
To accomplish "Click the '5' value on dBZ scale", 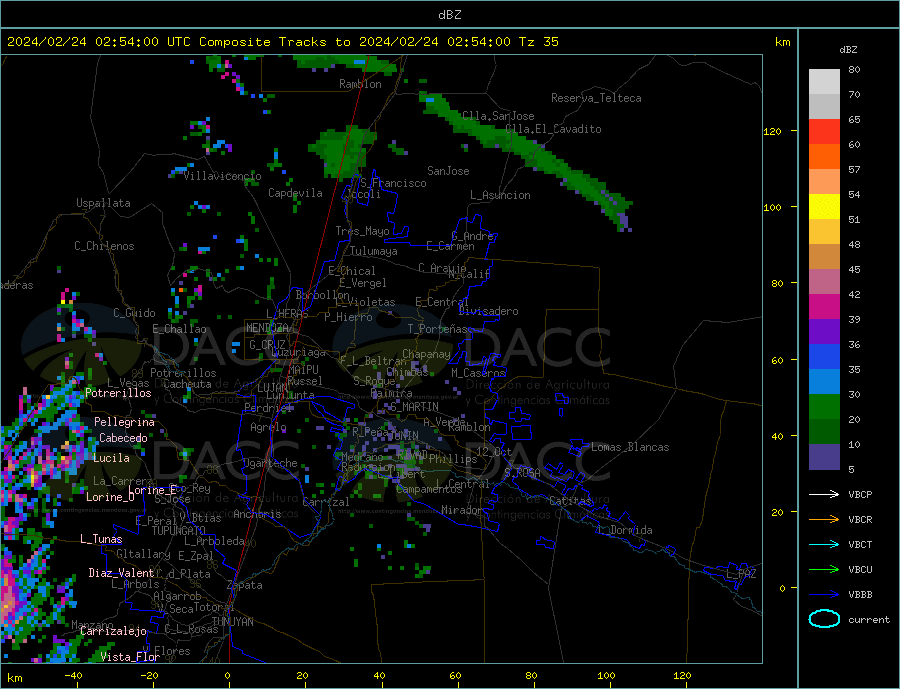I will [x=851, y=469].
